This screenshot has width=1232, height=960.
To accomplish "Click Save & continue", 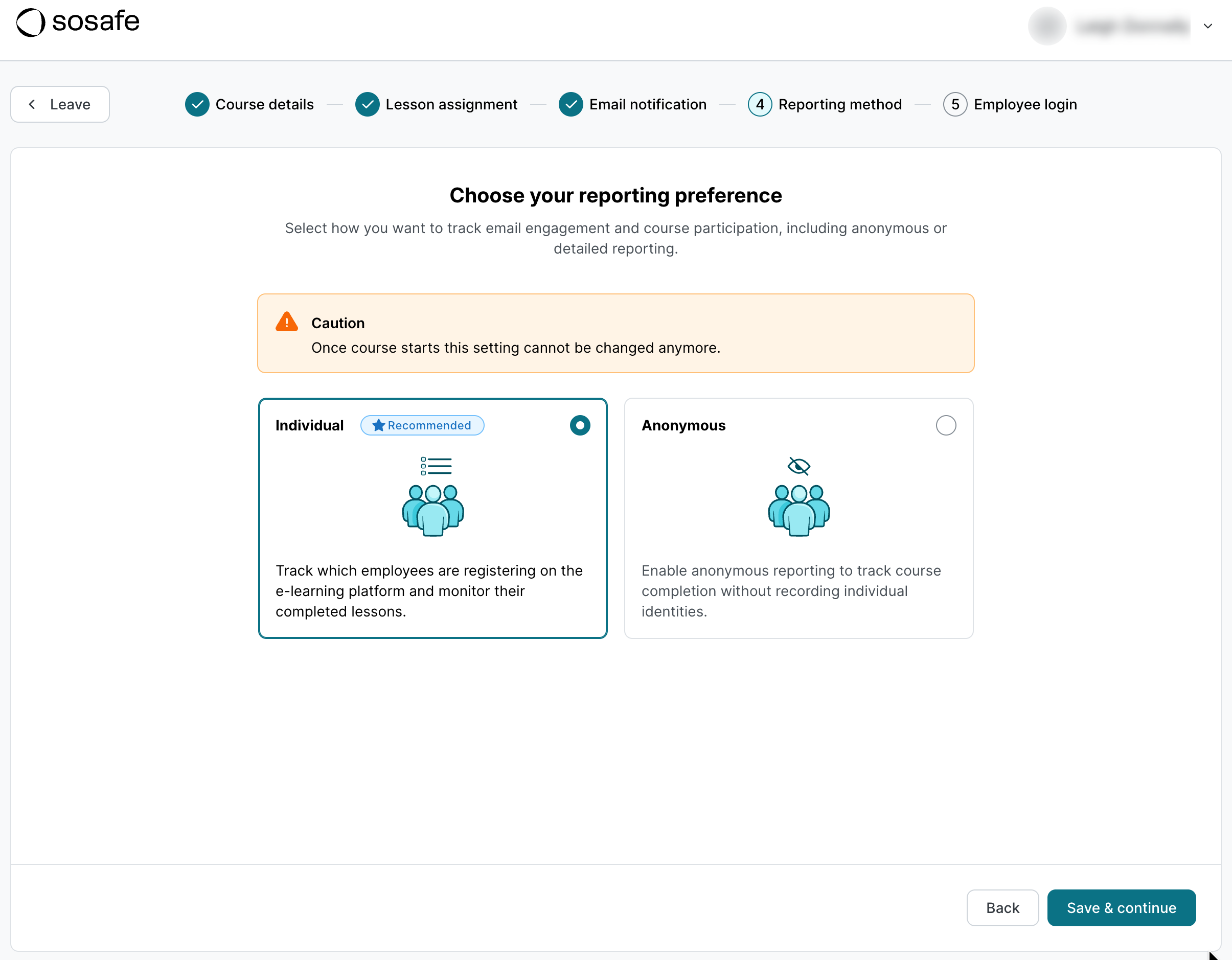I will click(x=1122, y=907).
